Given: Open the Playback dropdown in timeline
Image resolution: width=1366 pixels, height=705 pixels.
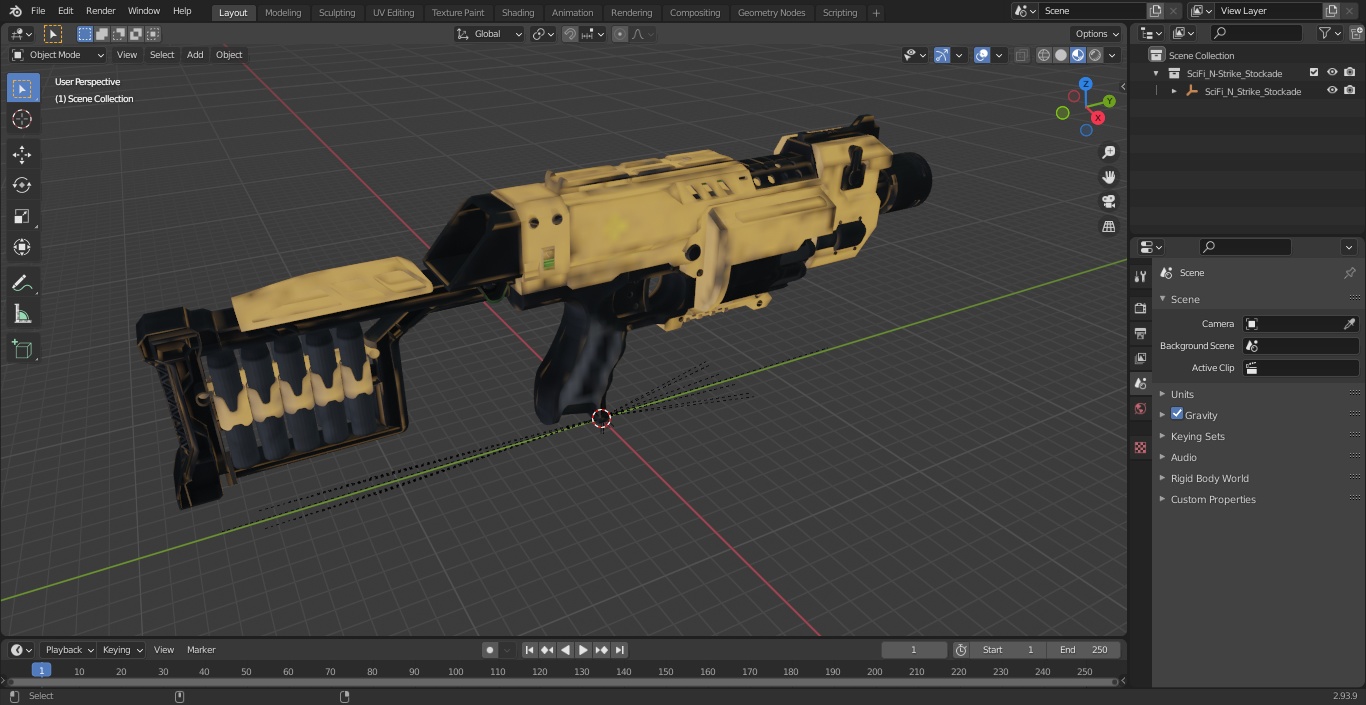Looking at the screenshot, I should 69,650.
